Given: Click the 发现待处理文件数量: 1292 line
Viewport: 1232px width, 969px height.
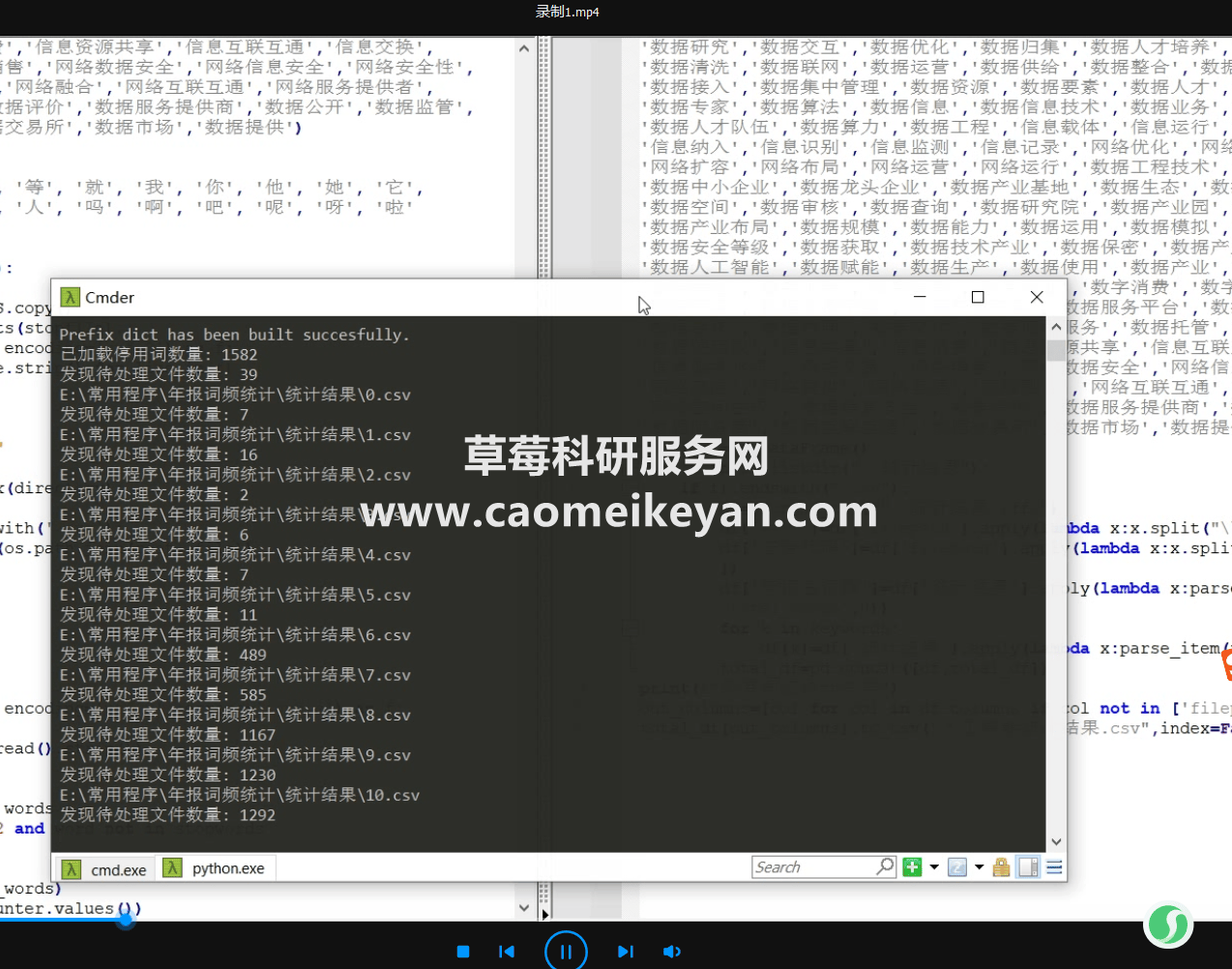Looking at the screenshot, I should (168, 815).
